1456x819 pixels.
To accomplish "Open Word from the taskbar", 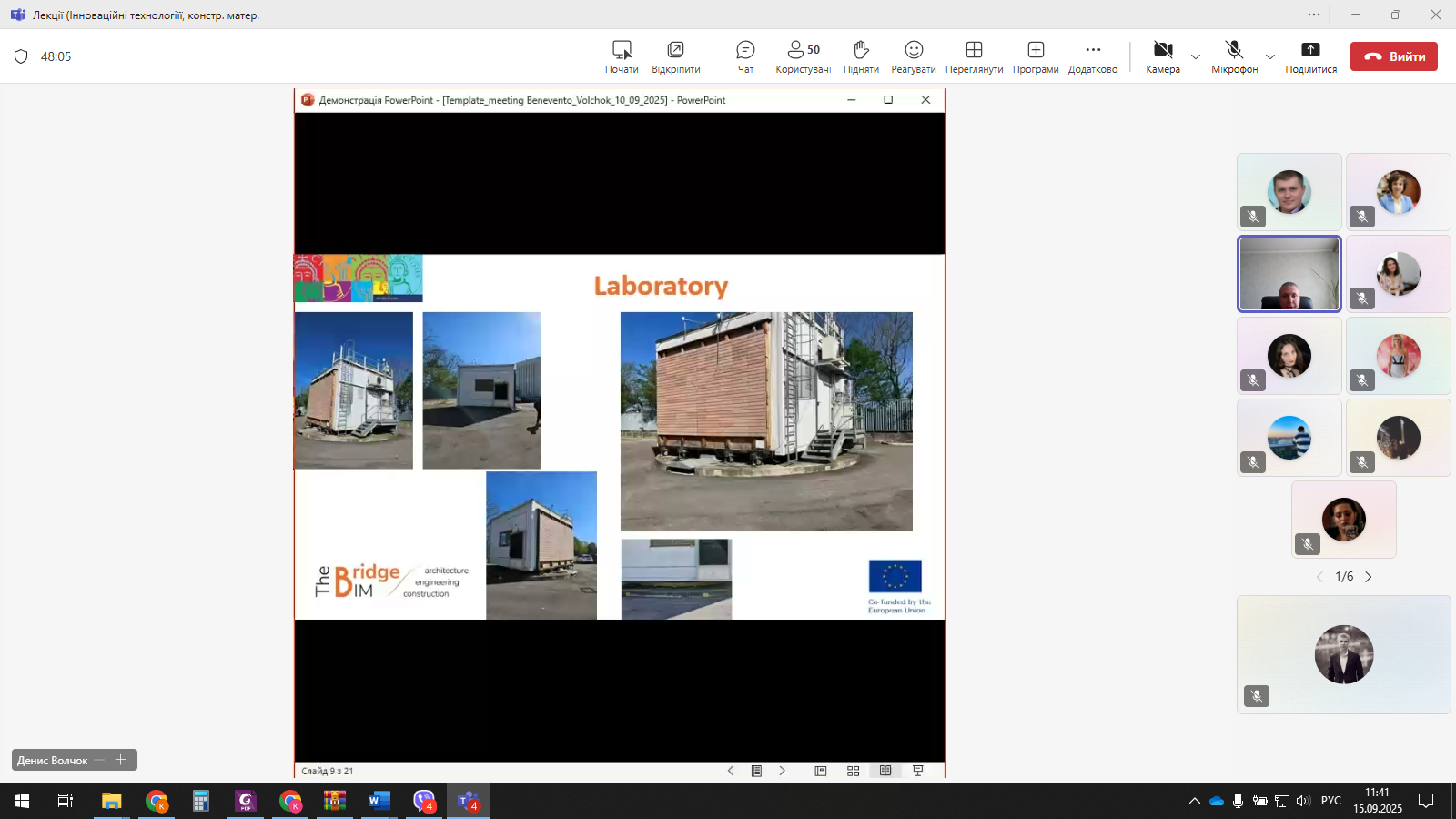I will tap(379, 801).
